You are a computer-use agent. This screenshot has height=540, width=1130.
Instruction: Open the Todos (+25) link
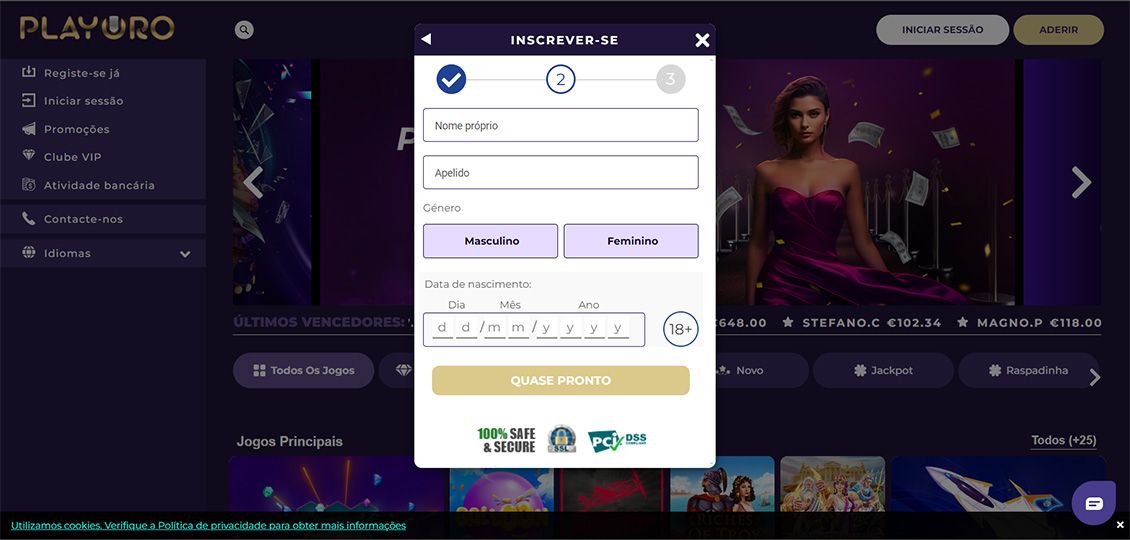pos(1064,440)
